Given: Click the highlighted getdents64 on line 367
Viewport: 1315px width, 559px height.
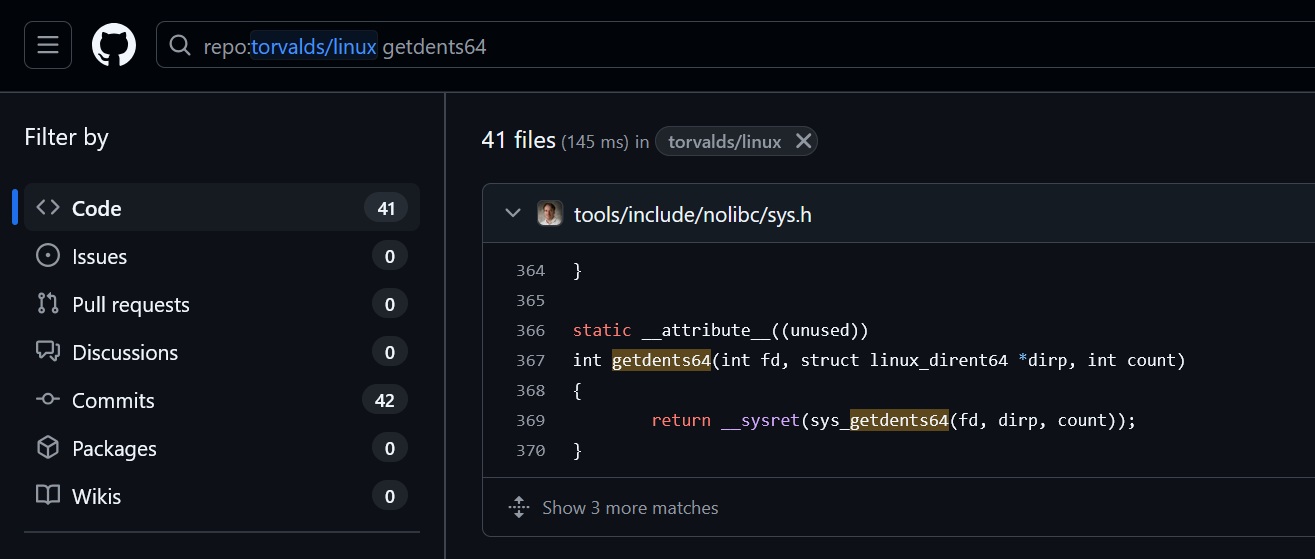Looking at the screenshot, I should [x=661, y=360].
